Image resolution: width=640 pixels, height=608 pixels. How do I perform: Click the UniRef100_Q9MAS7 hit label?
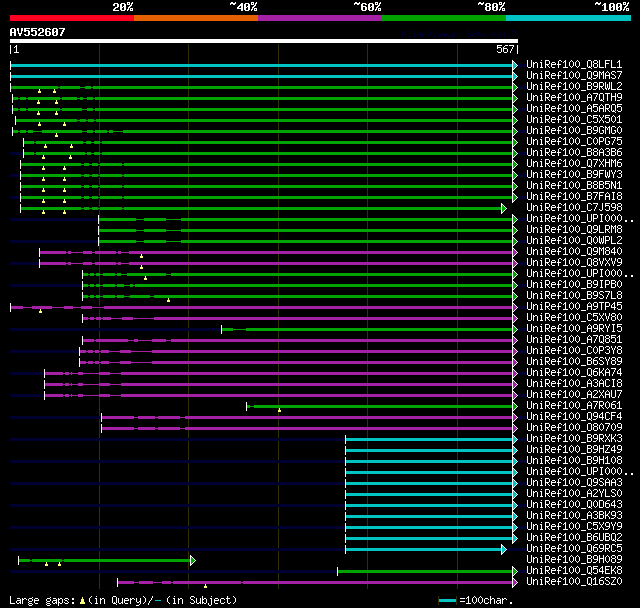tap(576, 75)
